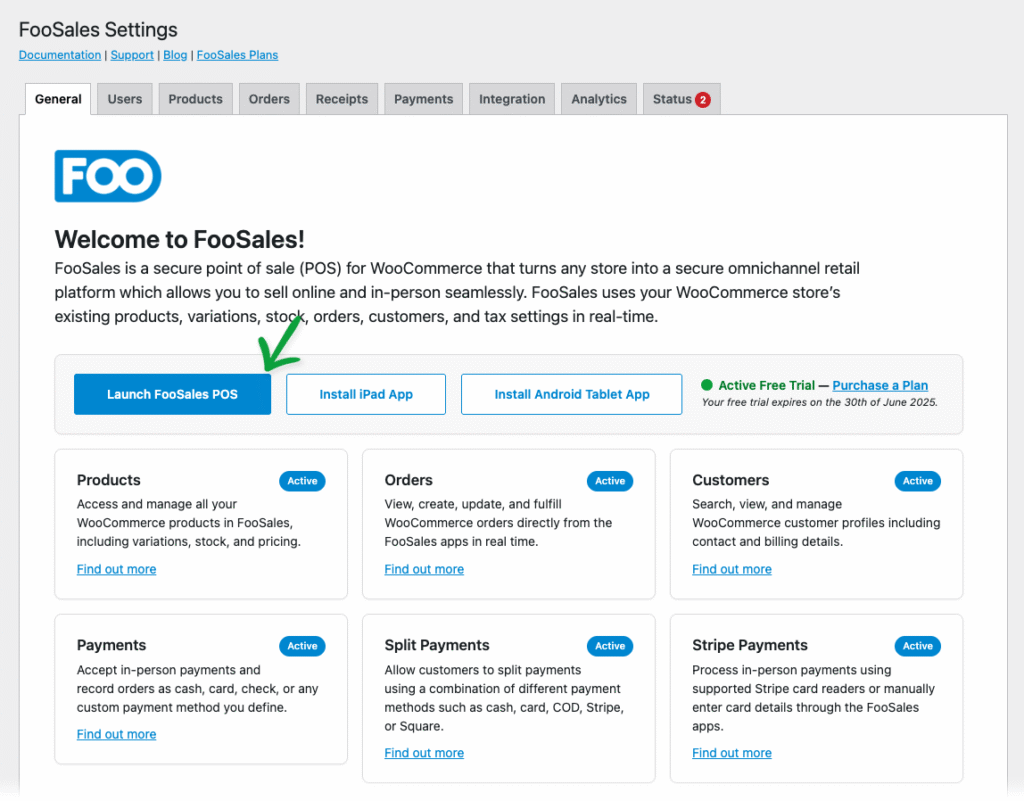Click the Active badge on Customers card
The width and height of the screenshot is (1024, 801).
[x=918, y=481]
